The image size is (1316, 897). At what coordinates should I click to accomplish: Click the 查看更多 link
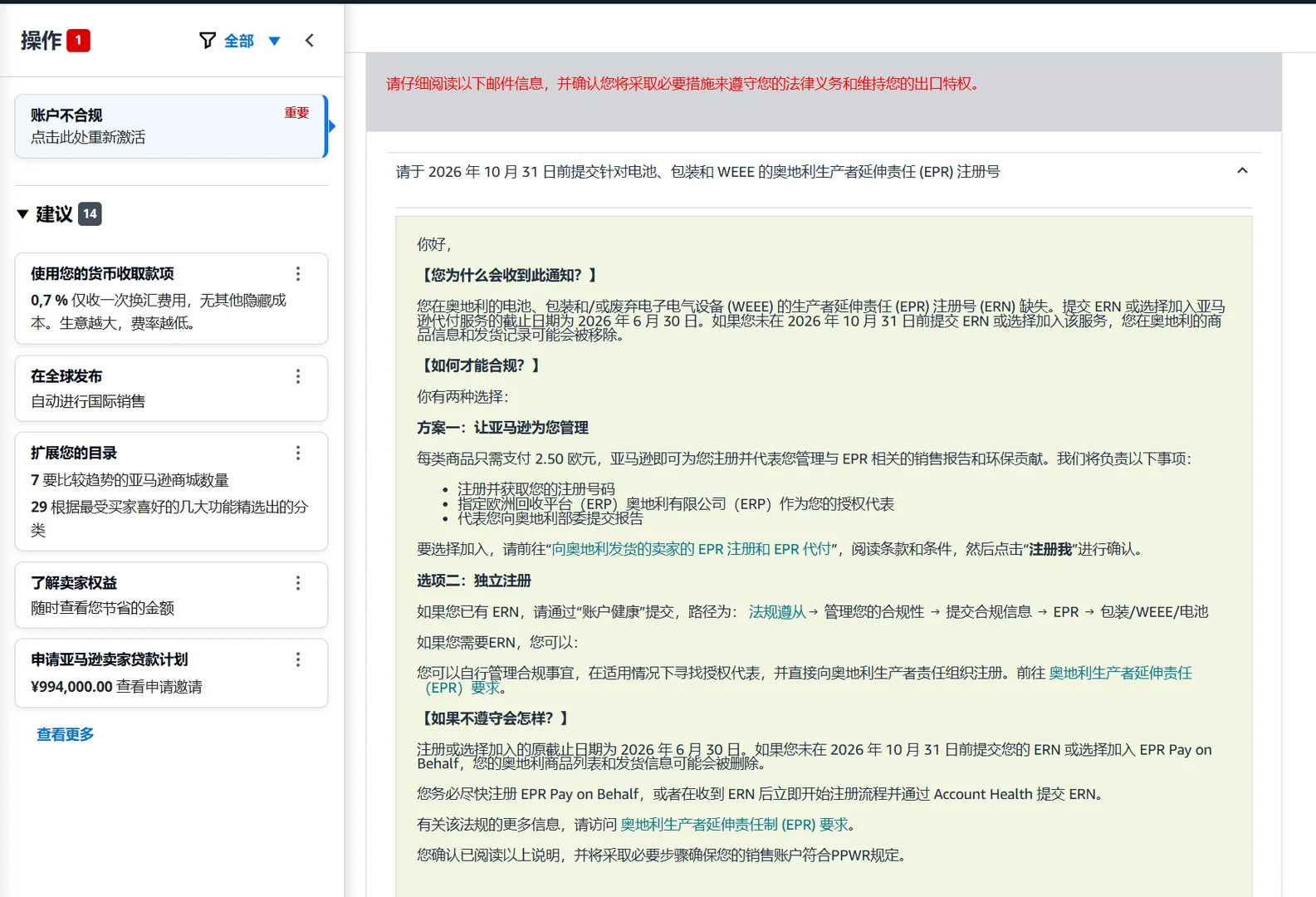(65, 734)
